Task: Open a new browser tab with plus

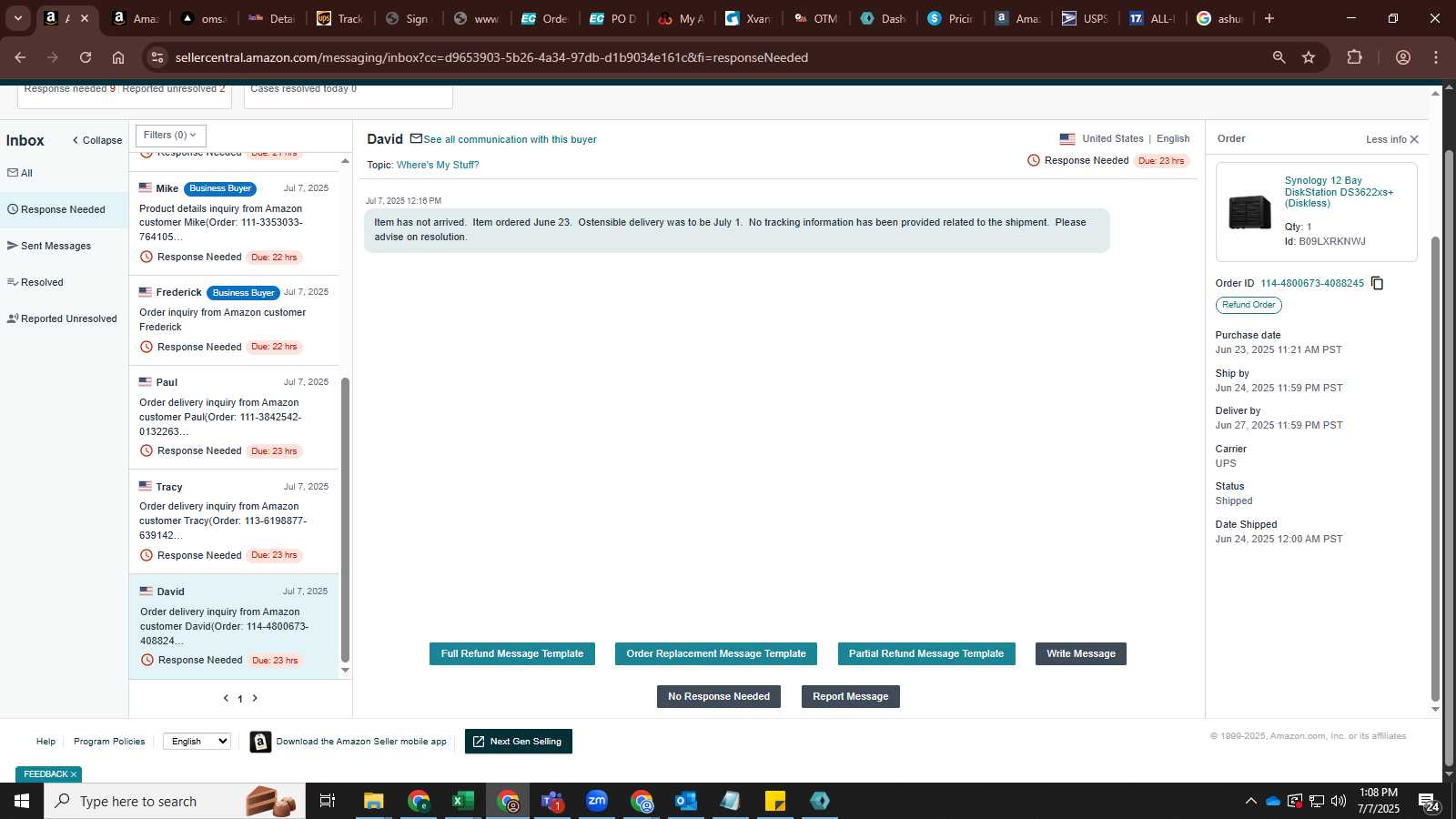Action: pos(1269,18)
